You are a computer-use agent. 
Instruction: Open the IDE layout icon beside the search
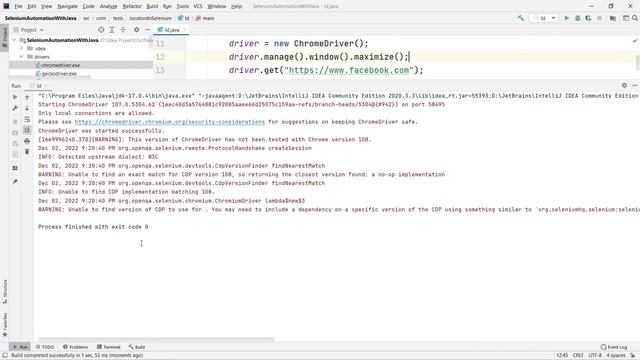[x=625, y=18]
